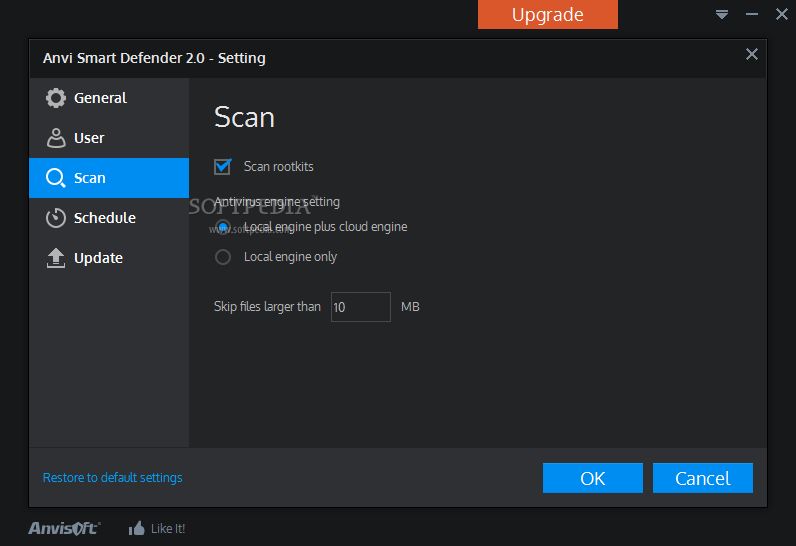Image resolution: width=796 pixels, height=546 pixels.
Task: Click the orange Upgrade button
Action: click(x=548, y=14)
